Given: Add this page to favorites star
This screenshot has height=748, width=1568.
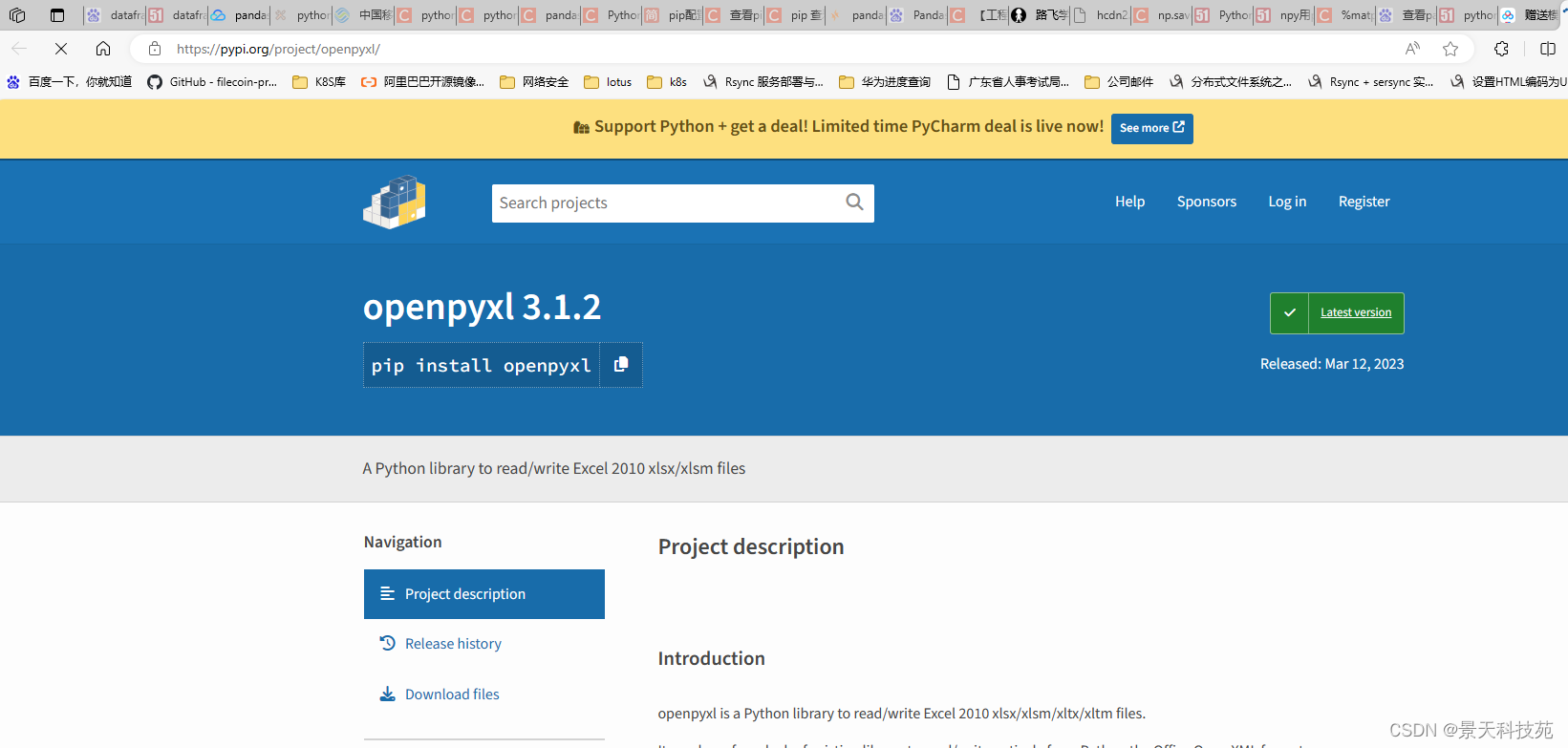Looking at the screenshot, I should (1450, 49).
